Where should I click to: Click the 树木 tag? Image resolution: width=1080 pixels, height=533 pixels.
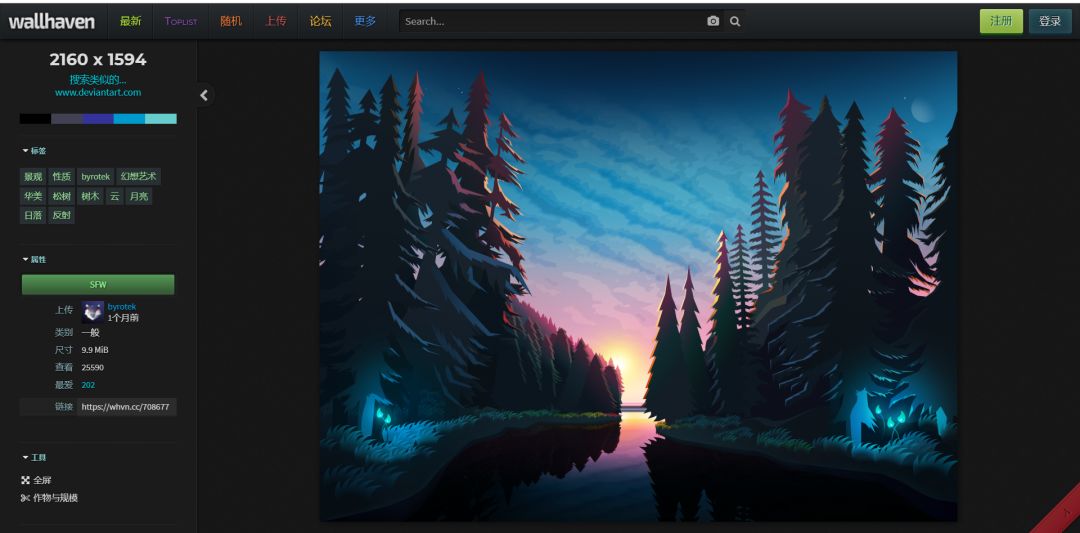(90, 196)
